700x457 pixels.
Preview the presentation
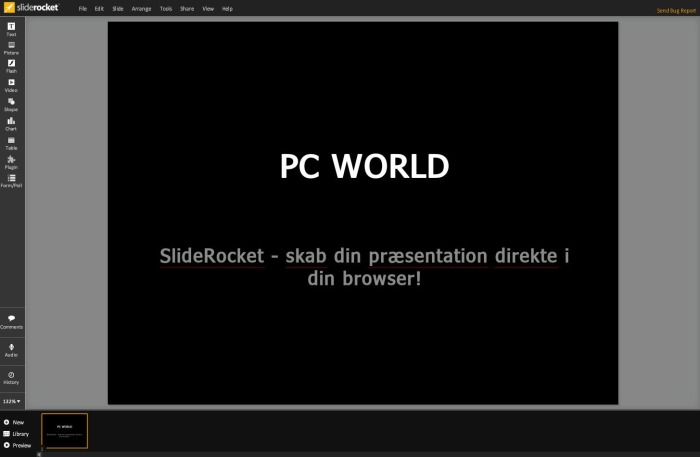click(17, 445)
